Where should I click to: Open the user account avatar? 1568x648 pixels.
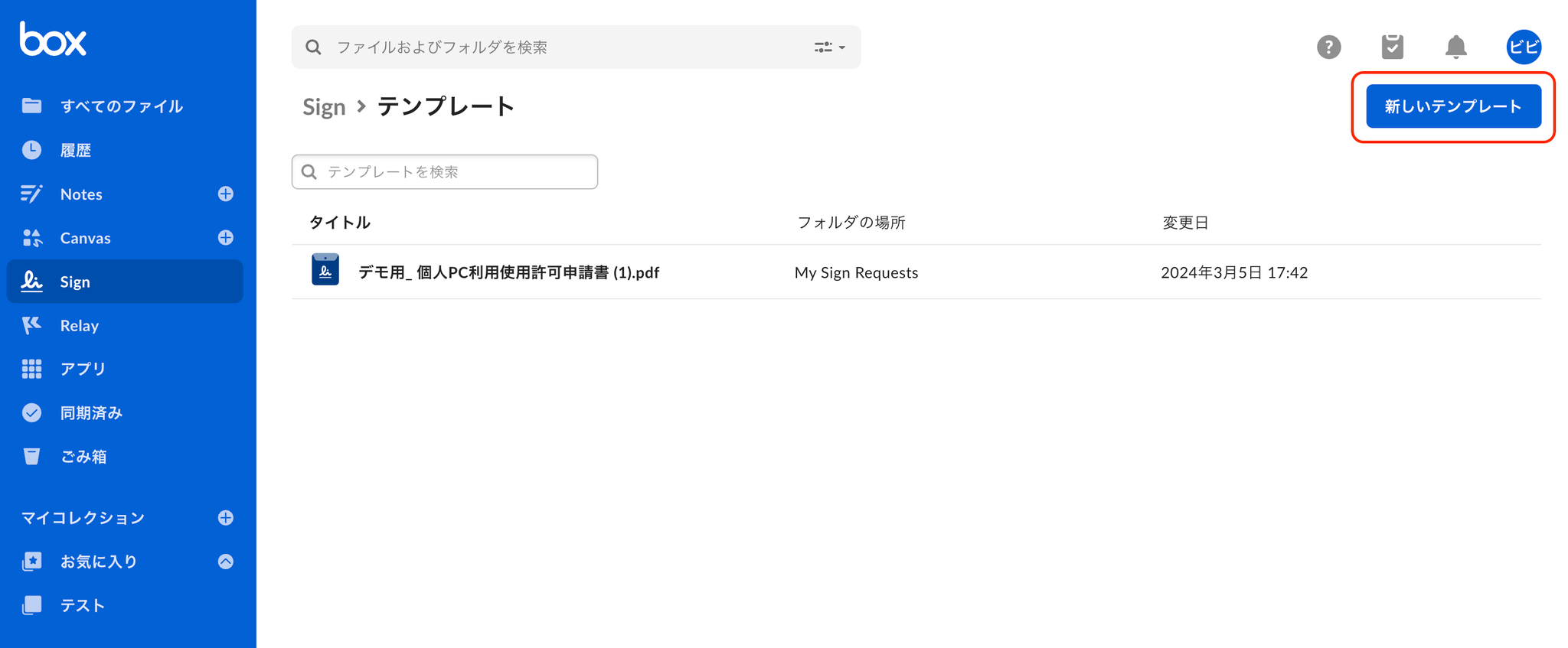click(x=1523, y=47)
